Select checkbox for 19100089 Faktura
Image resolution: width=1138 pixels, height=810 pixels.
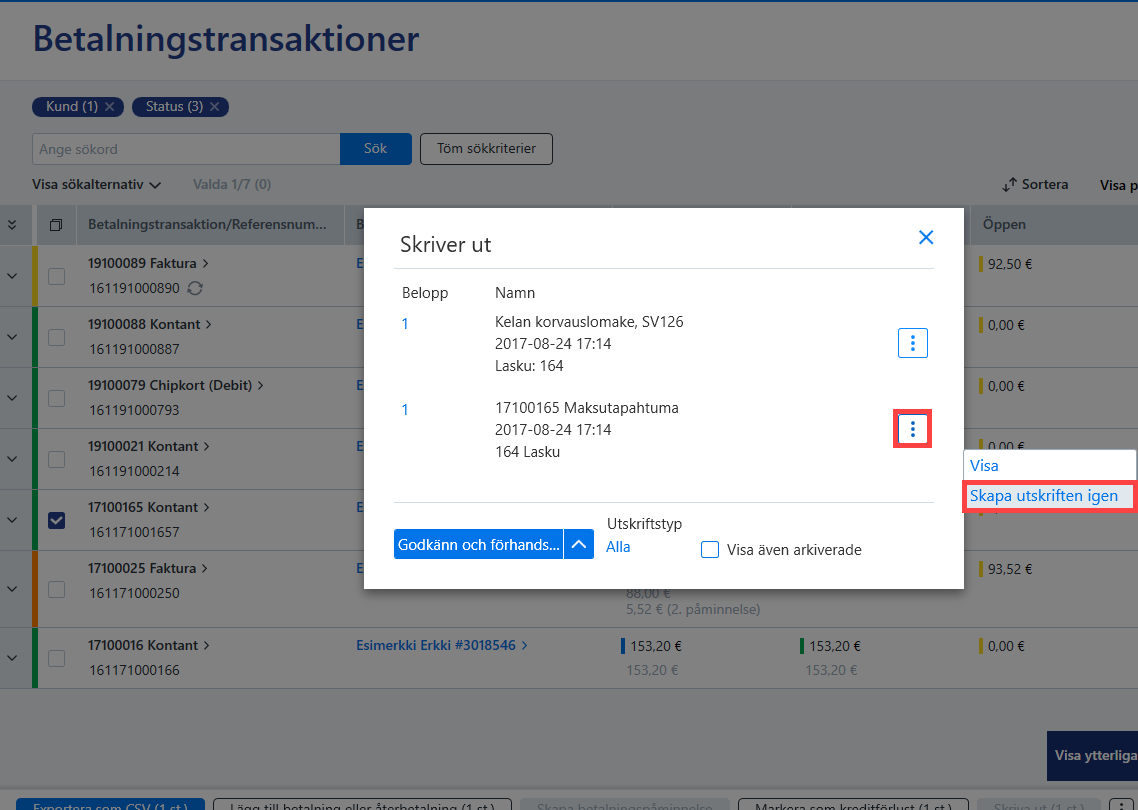(x=57, y=277)
